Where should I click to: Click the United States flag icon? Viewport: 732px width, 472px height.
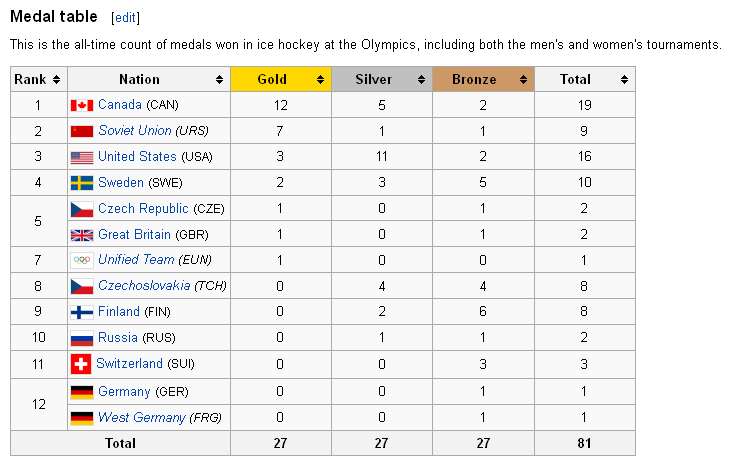(81, 157)
